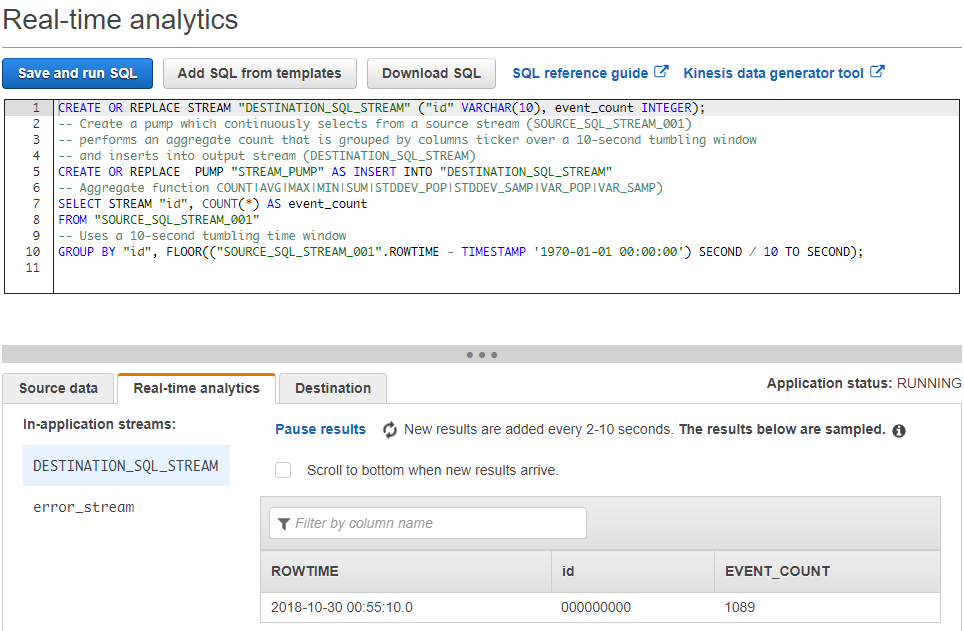Select error_stream in the streams list
This screenshot has height=631, width=964.
pos(83,507)
